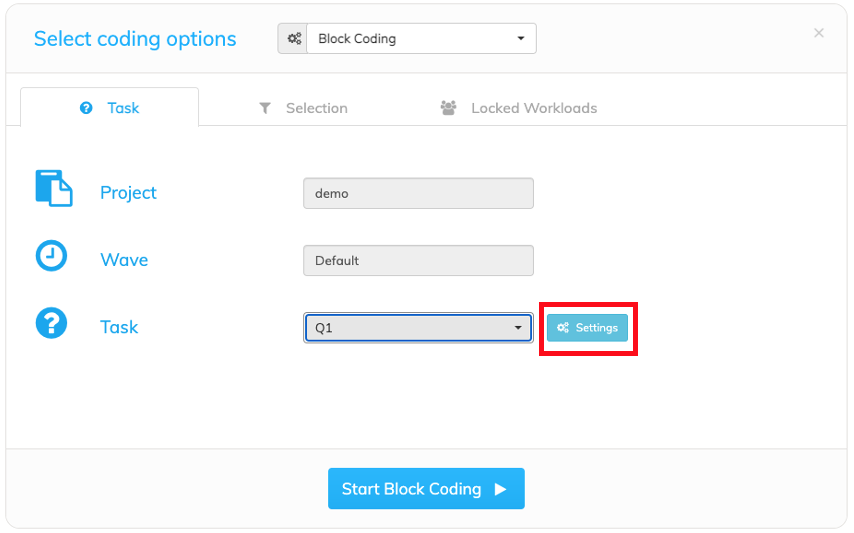Click the people icon on Locked Workloads tab

click(448, 108)
